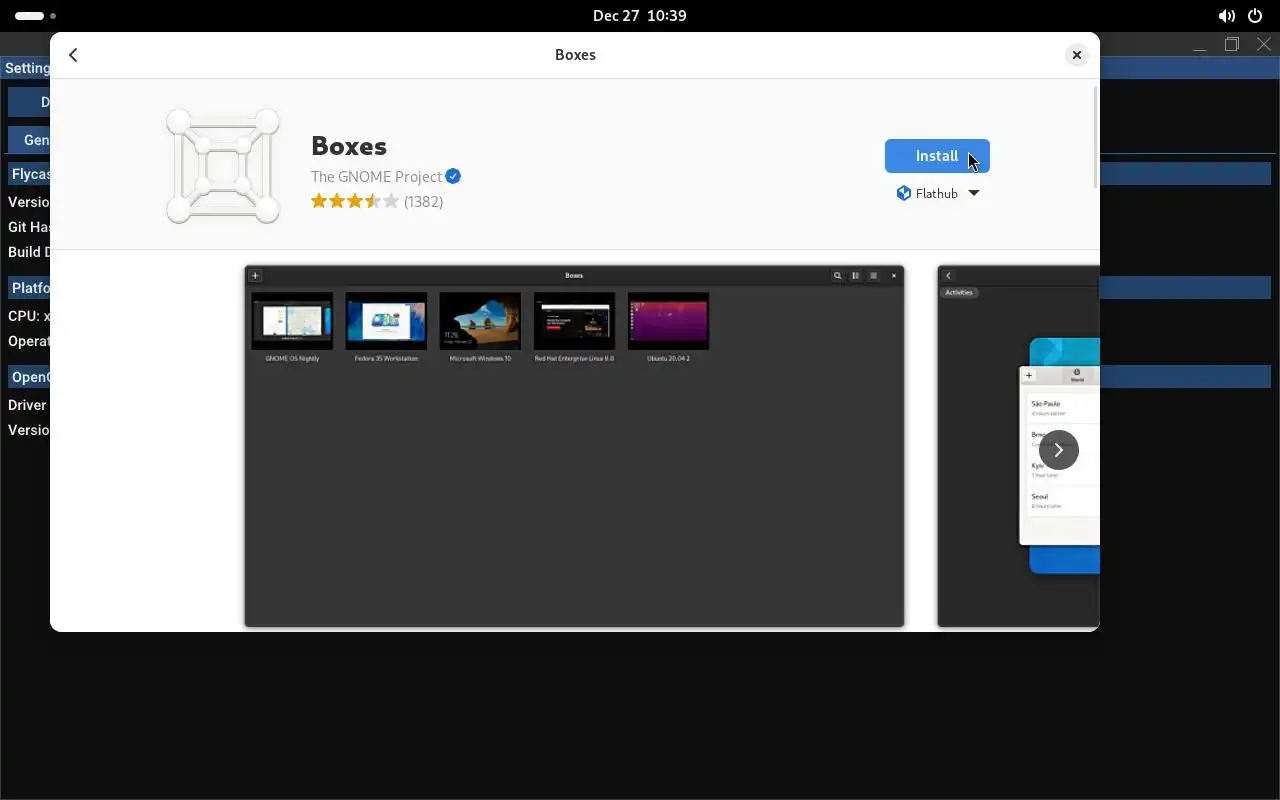Open the Flathub source dropdown arrow

click(974, 193)
